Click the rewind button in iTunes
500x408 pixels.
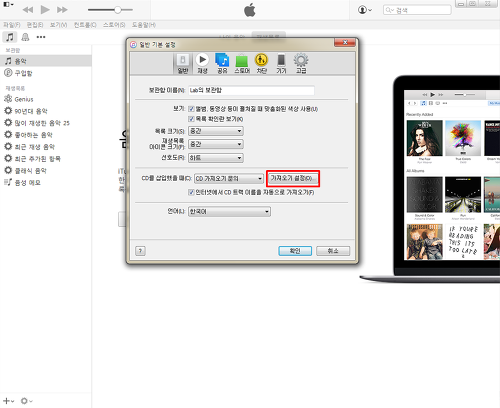click(x=28, y=10)
